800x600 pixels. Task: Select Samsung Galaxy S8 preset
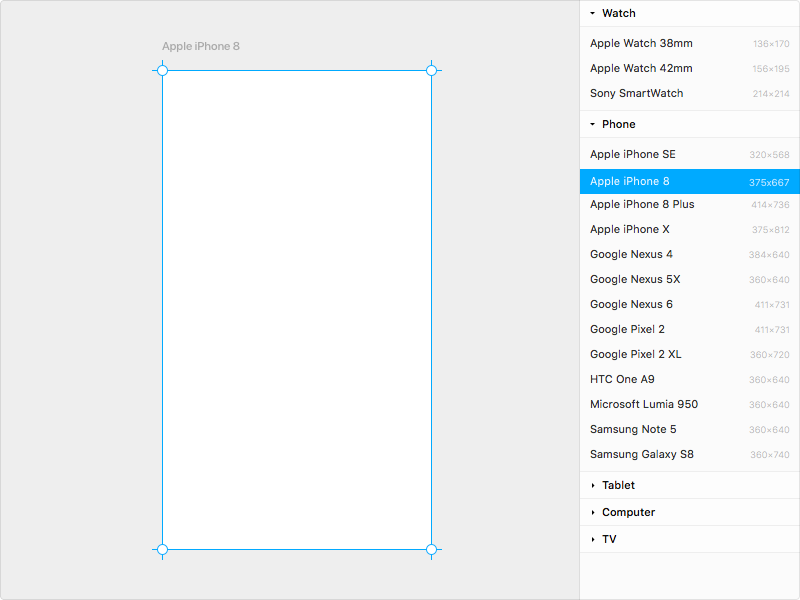[690, 454]
